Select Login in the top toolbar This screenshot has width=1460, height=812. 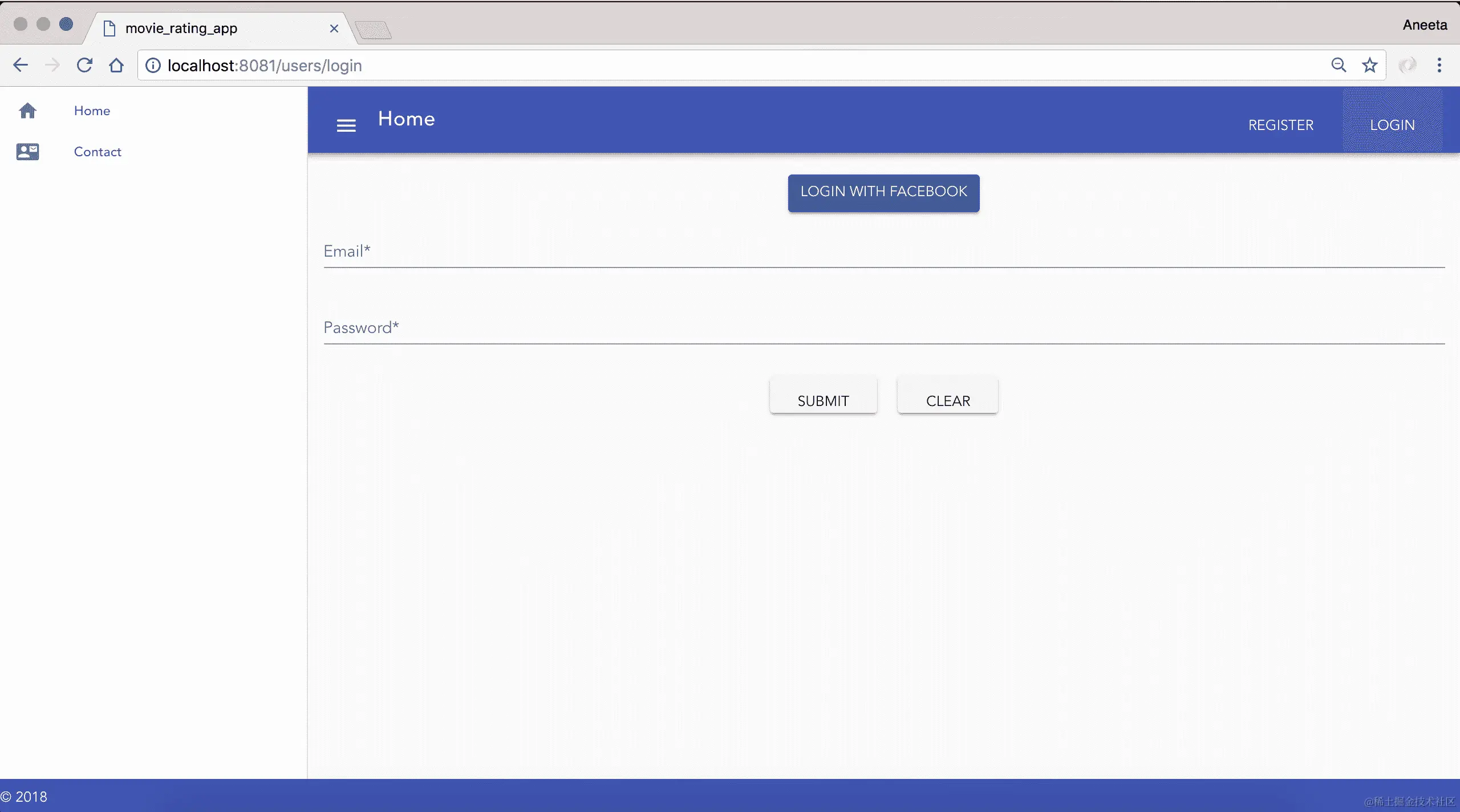tap(1392, 125)
